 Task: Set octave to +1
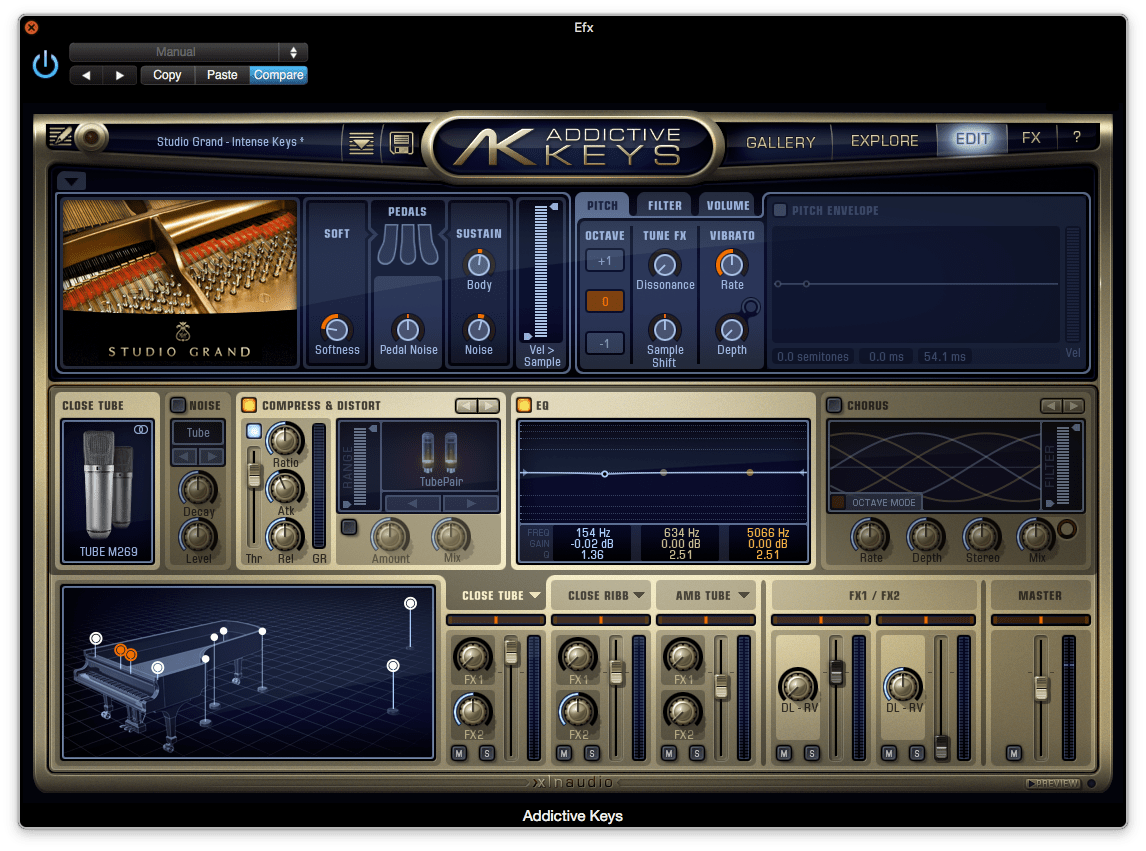(x=604, y=260)
